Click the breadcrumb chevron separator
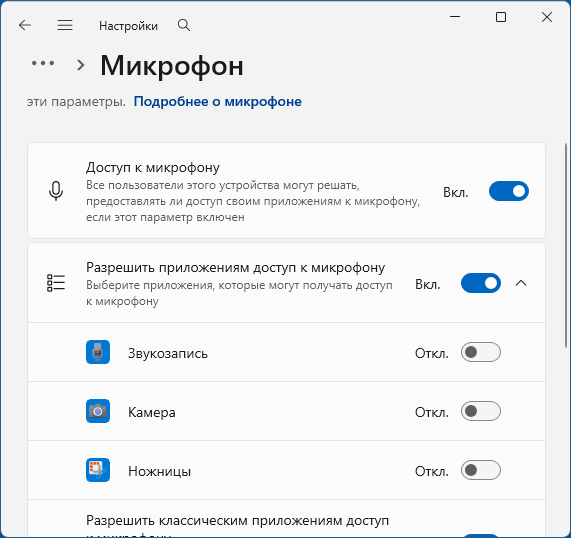Viewport: 571px width, 538px height. click(x=81, y=65)
